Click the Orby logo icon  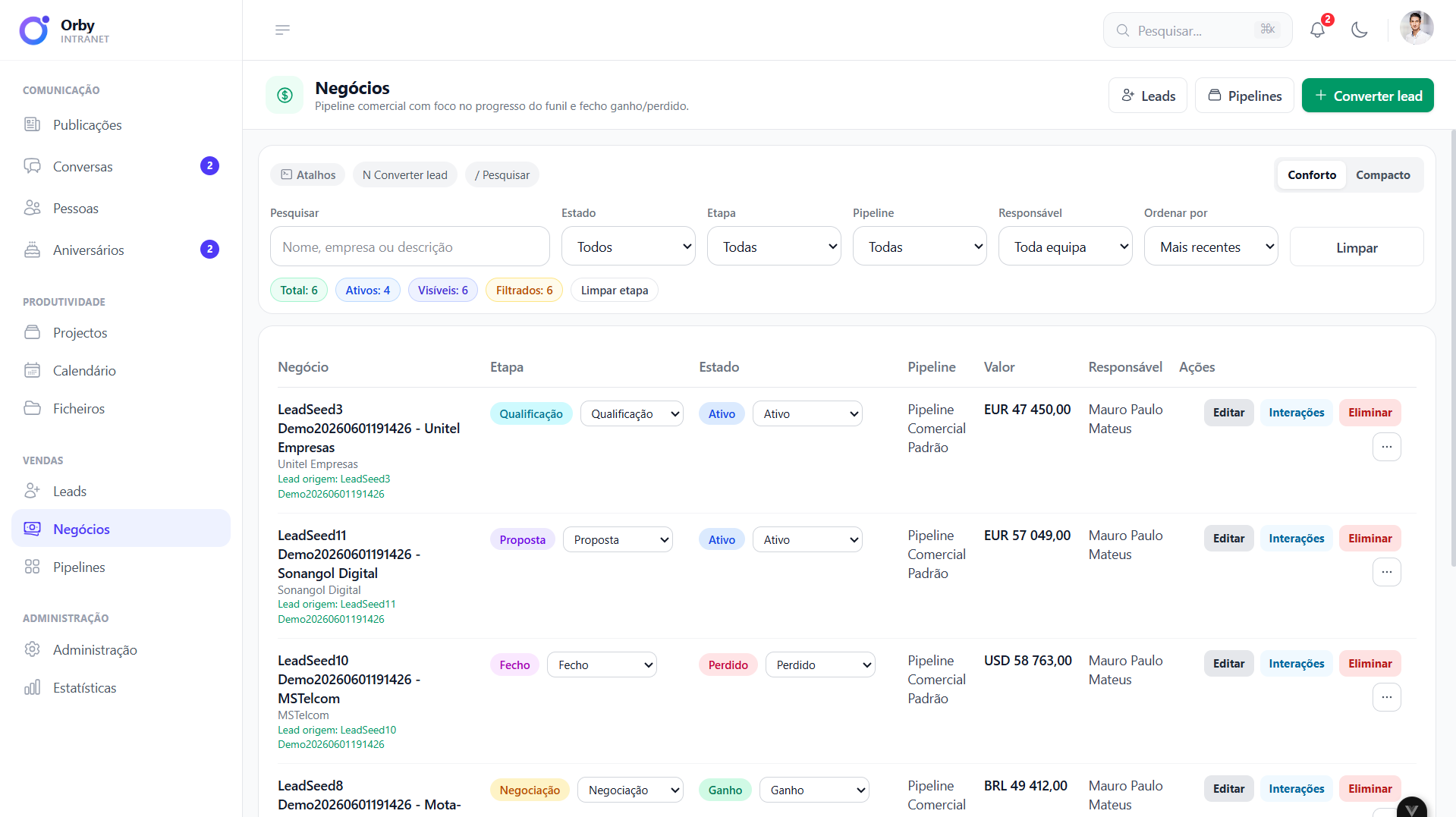point(34,30)
